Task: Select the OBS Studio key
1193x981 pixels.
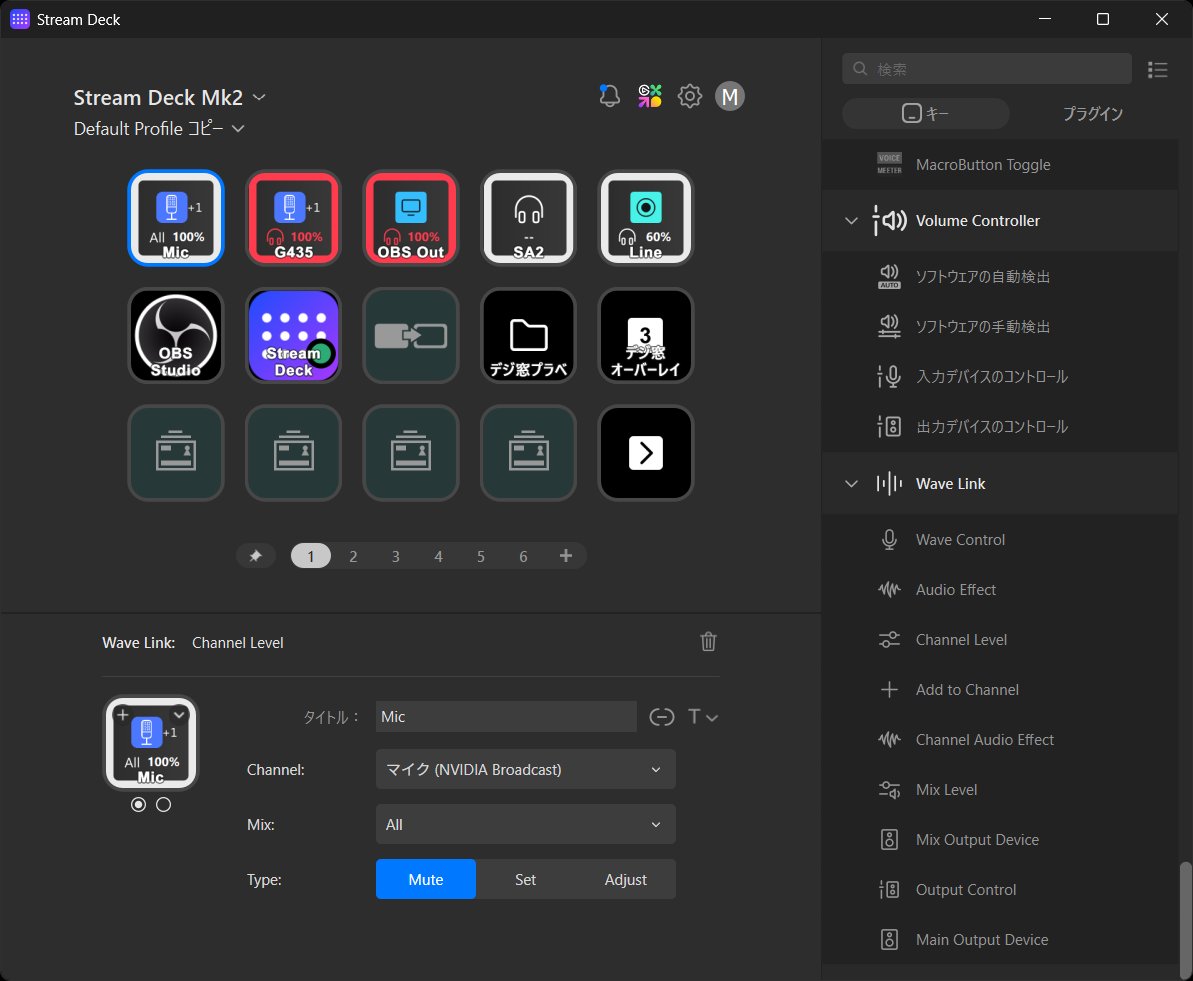Action: (x=176, y=335)
